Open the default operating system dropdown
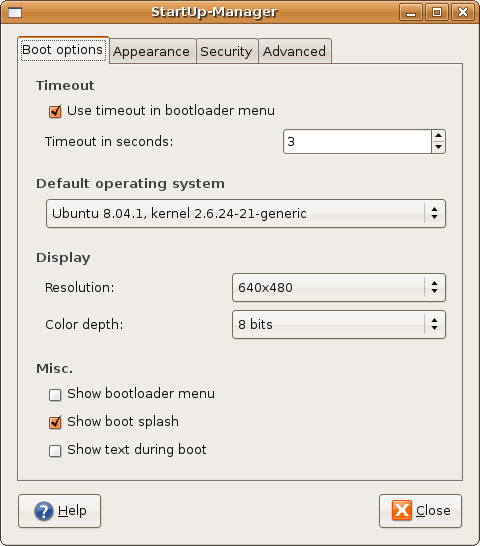Screen dimensions: 480x546 tap(246, 213)
